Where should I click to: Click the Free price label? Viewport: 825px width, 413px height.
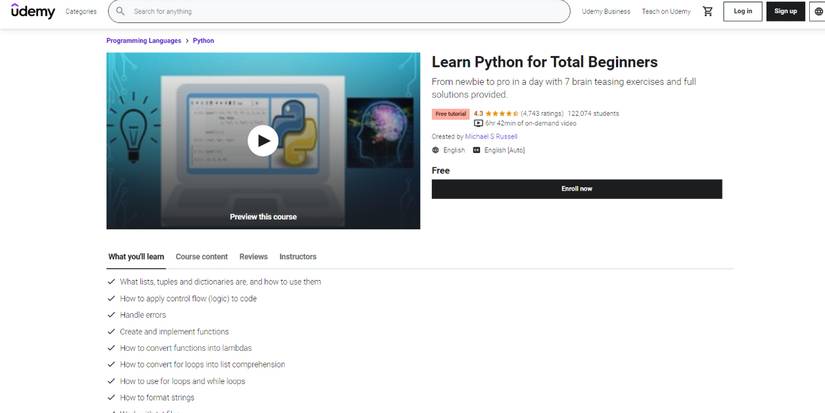[441, 170]
